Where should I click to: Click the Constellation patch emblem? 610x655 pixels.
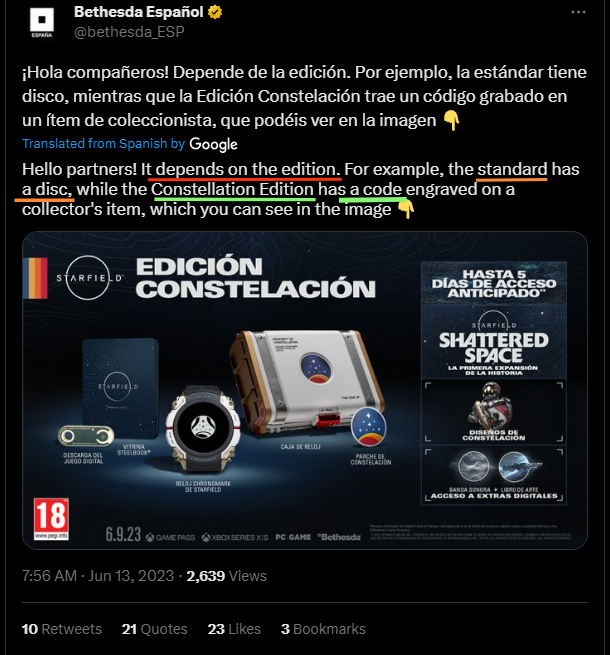369,427
